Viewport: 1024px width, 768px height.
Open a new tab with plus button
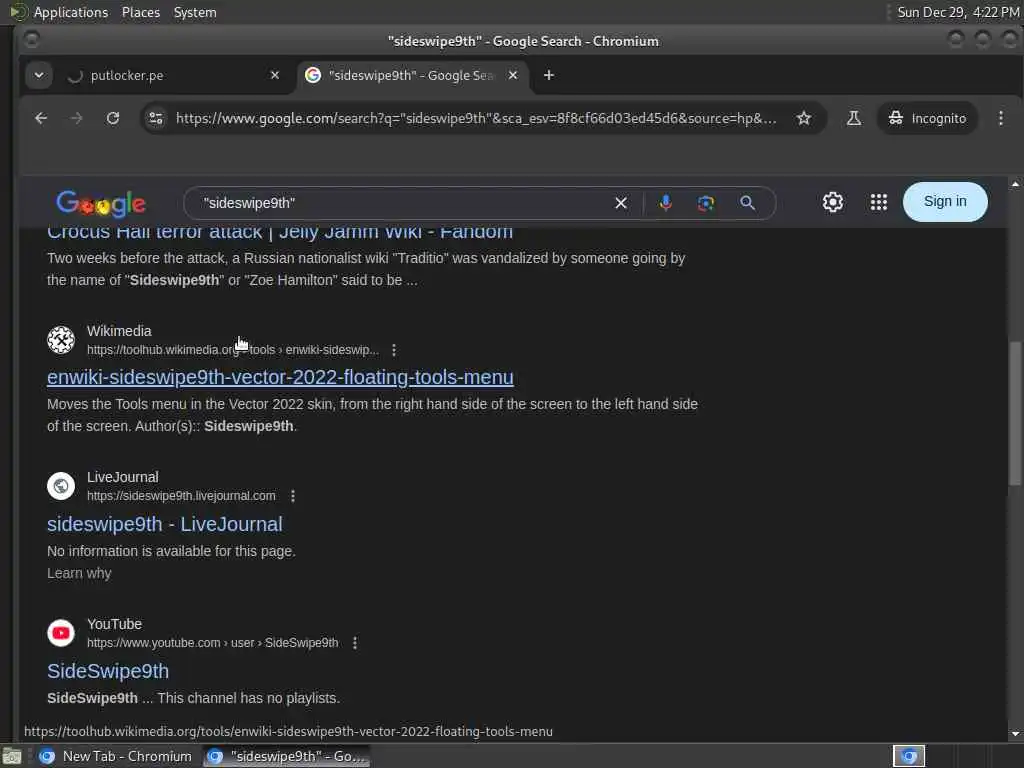pos(549,75)
